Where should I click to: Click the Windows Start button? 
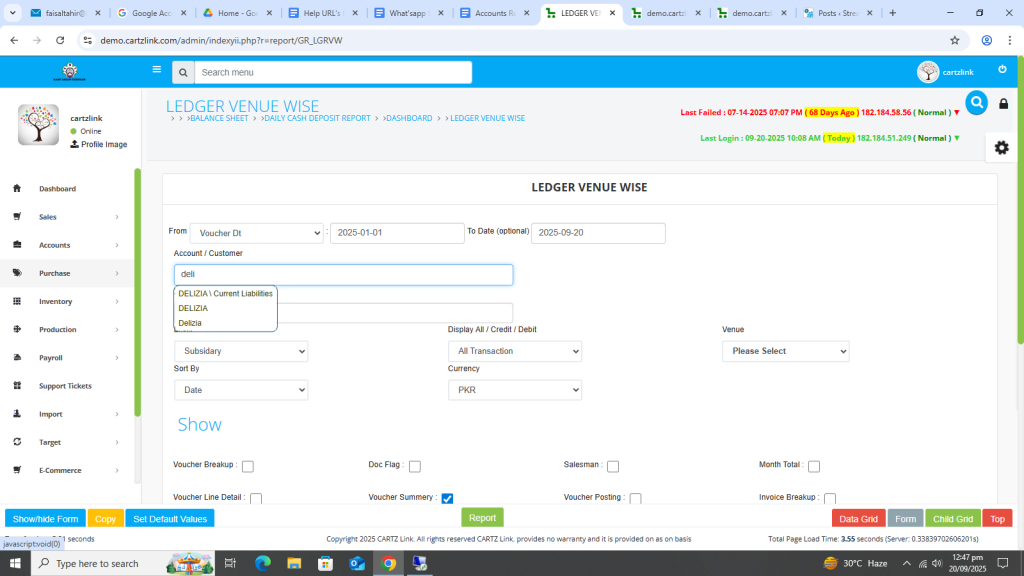coord(15,563)
